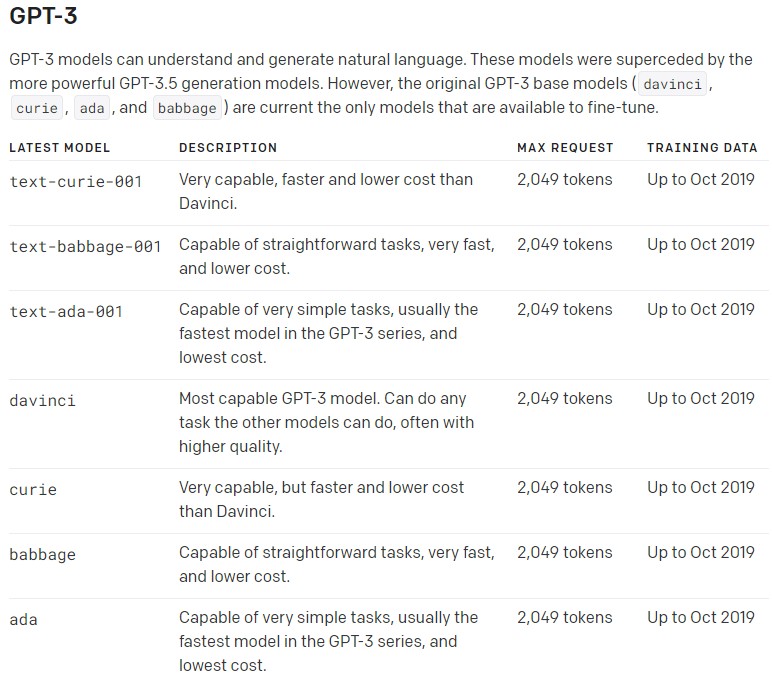Click the ada model name in table
Image resolution: width=772 pixels, height=683 pixels.
pyautogui.click(x=23, y=619)
